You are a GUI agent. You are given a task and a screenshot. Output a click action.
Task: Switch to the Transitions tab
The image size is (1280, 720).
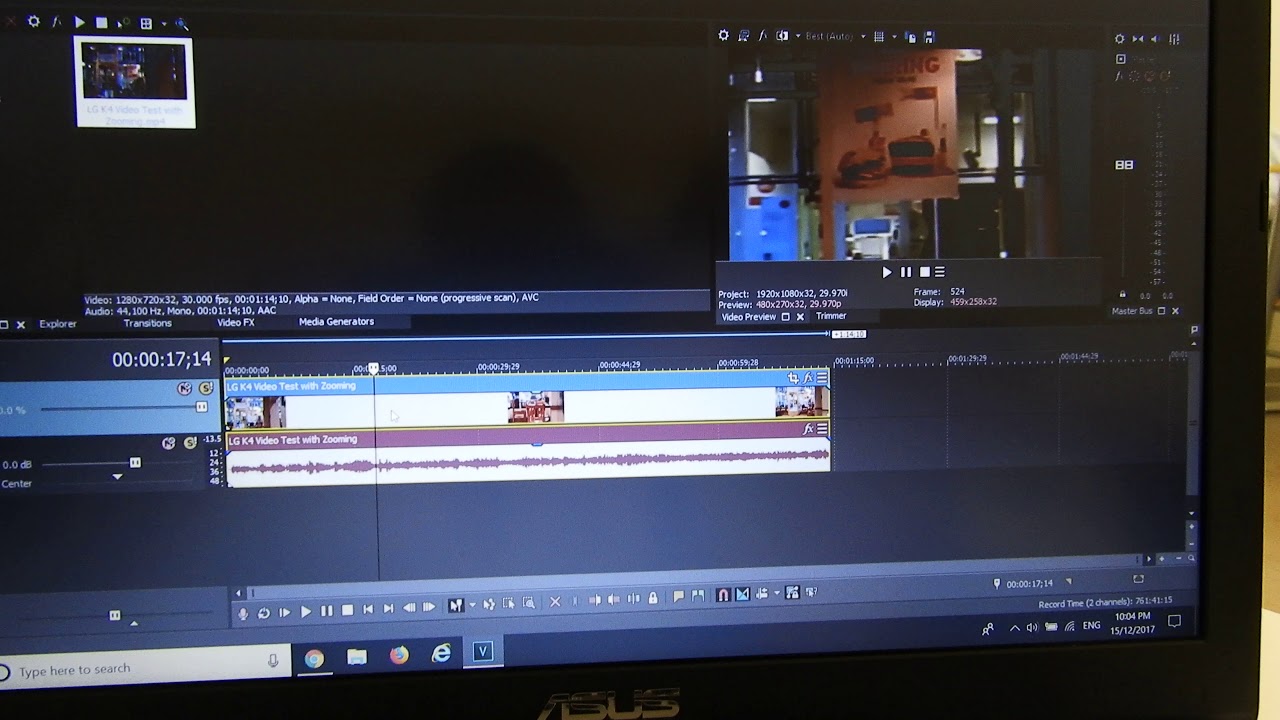pyautogui.click(x=147, y=323)
